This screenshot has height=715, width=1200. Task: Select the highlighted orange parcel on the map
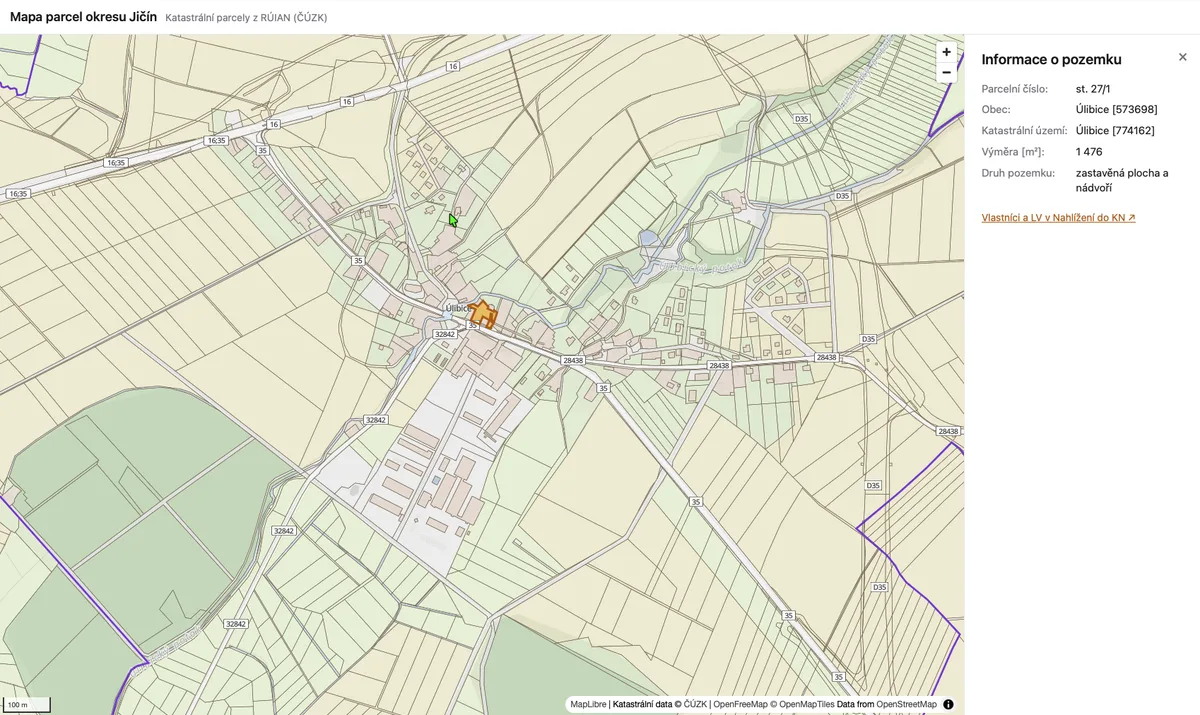tap(484, 315)
